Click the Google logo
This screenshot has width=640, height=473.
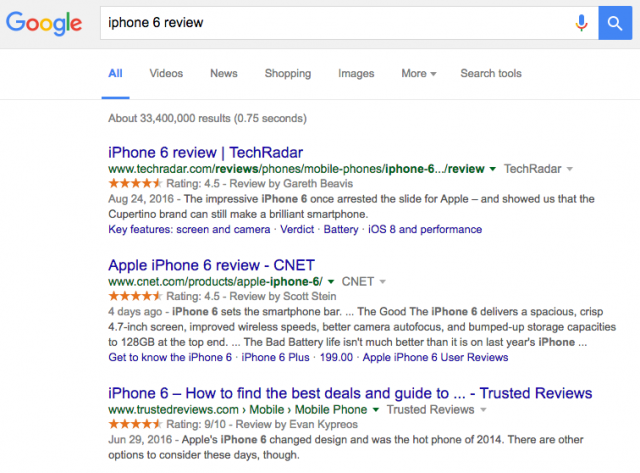point(44,23)
